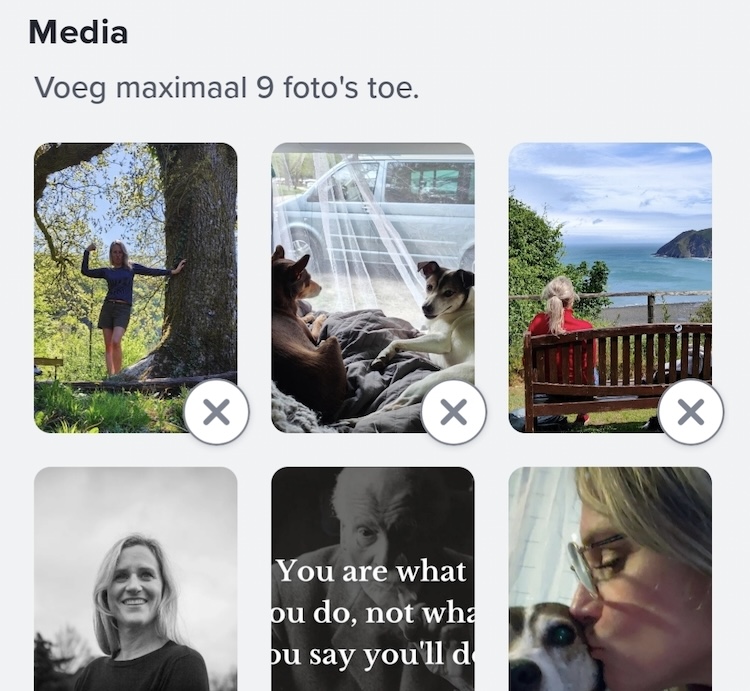The width and height of the screenshot is (750, 691).
Task: Select the photo of woman kissing dog
Action: (x=610, y=580)
